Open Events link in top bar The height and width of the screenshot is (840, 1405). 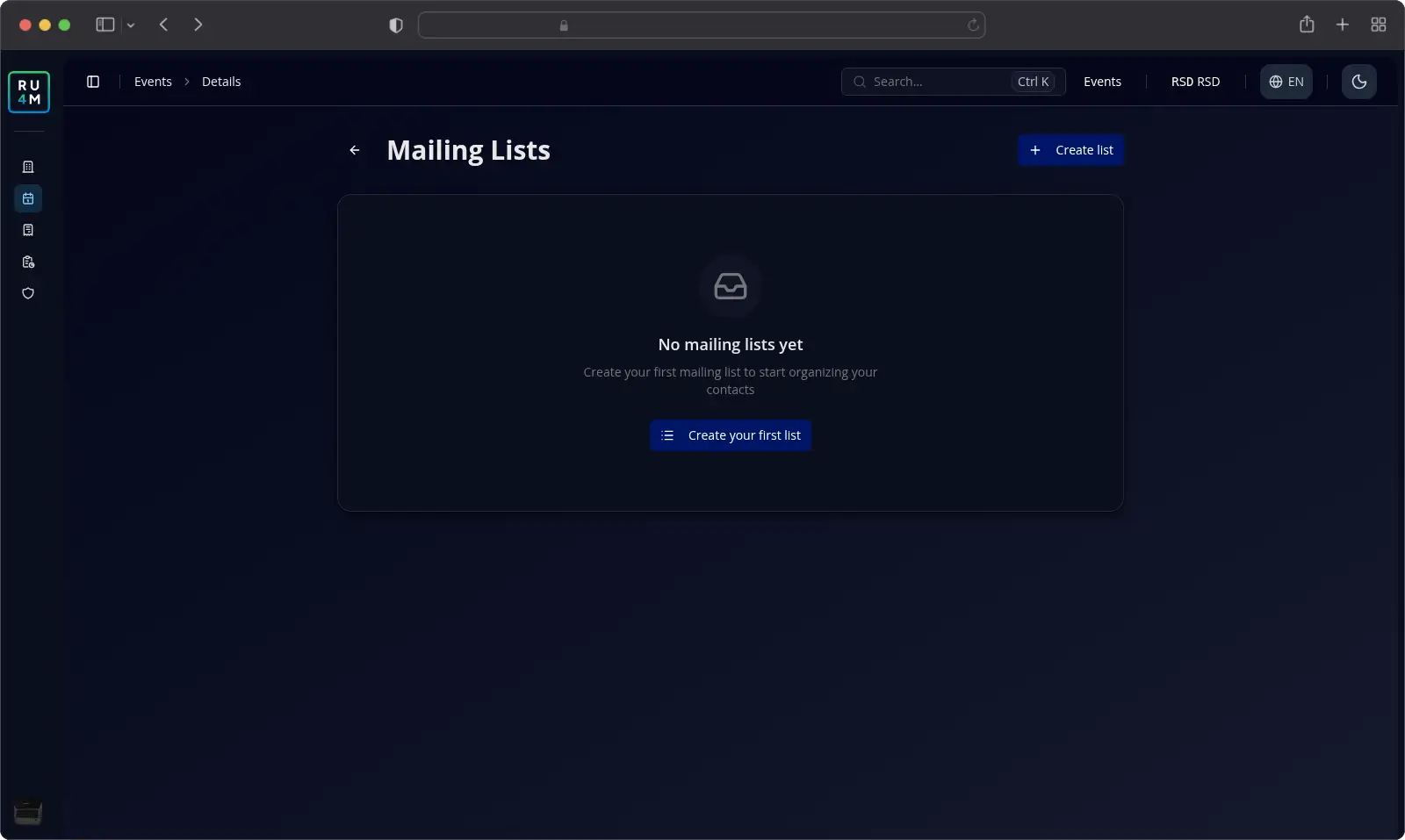(x=1102, y=82)
